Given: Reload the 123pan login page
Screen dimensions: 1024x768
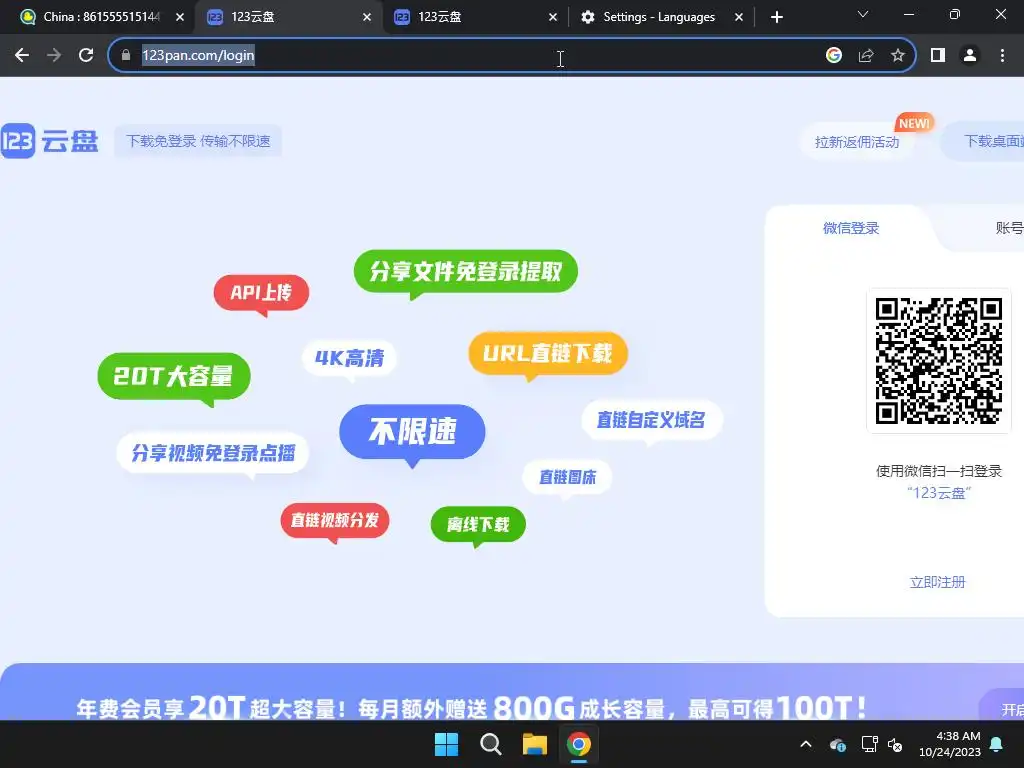Looking at the screenshot, I should click(86, 56).
